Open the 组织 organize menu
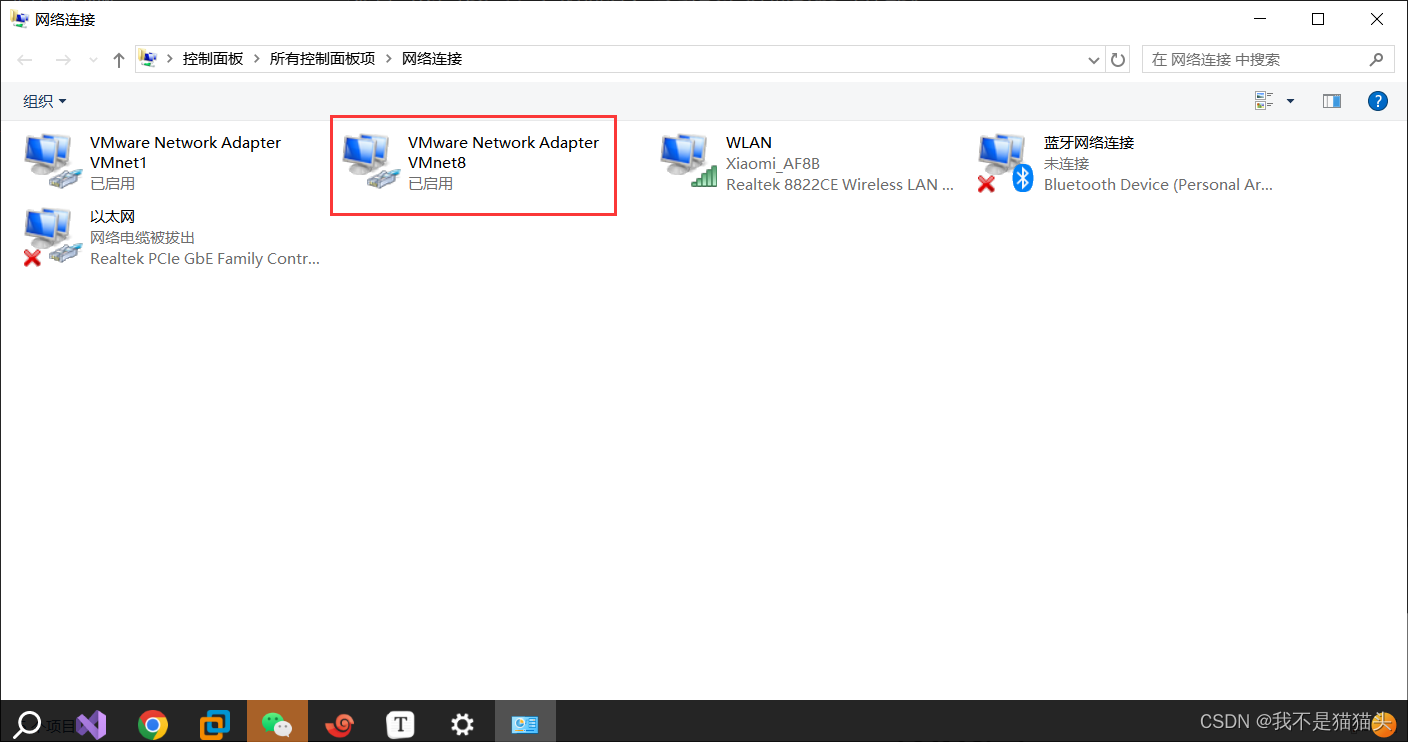The width and height of the screenshot is (1408, 742). [45, 101]
